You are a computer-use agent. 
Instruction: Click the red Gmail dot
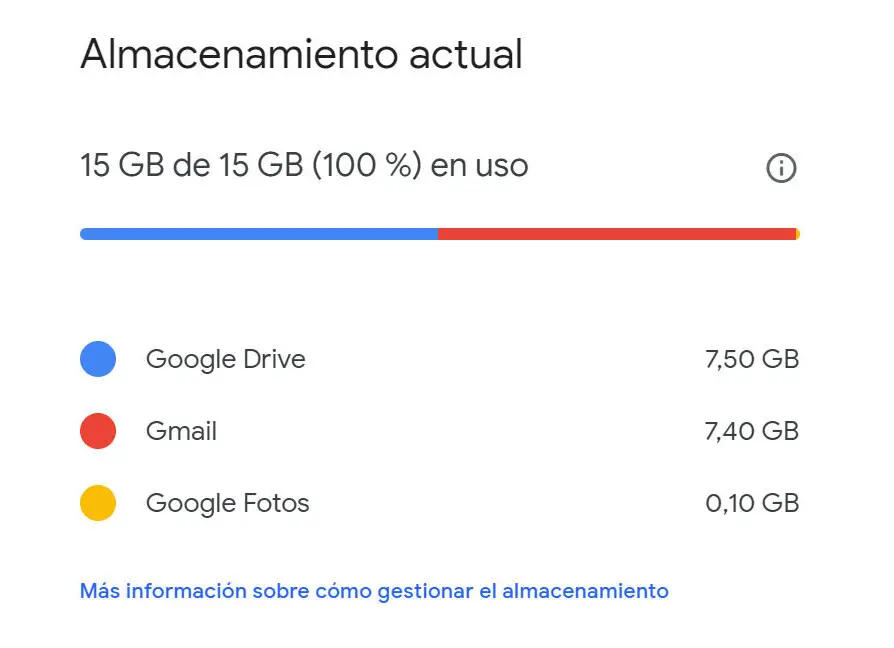click(98, 431)
